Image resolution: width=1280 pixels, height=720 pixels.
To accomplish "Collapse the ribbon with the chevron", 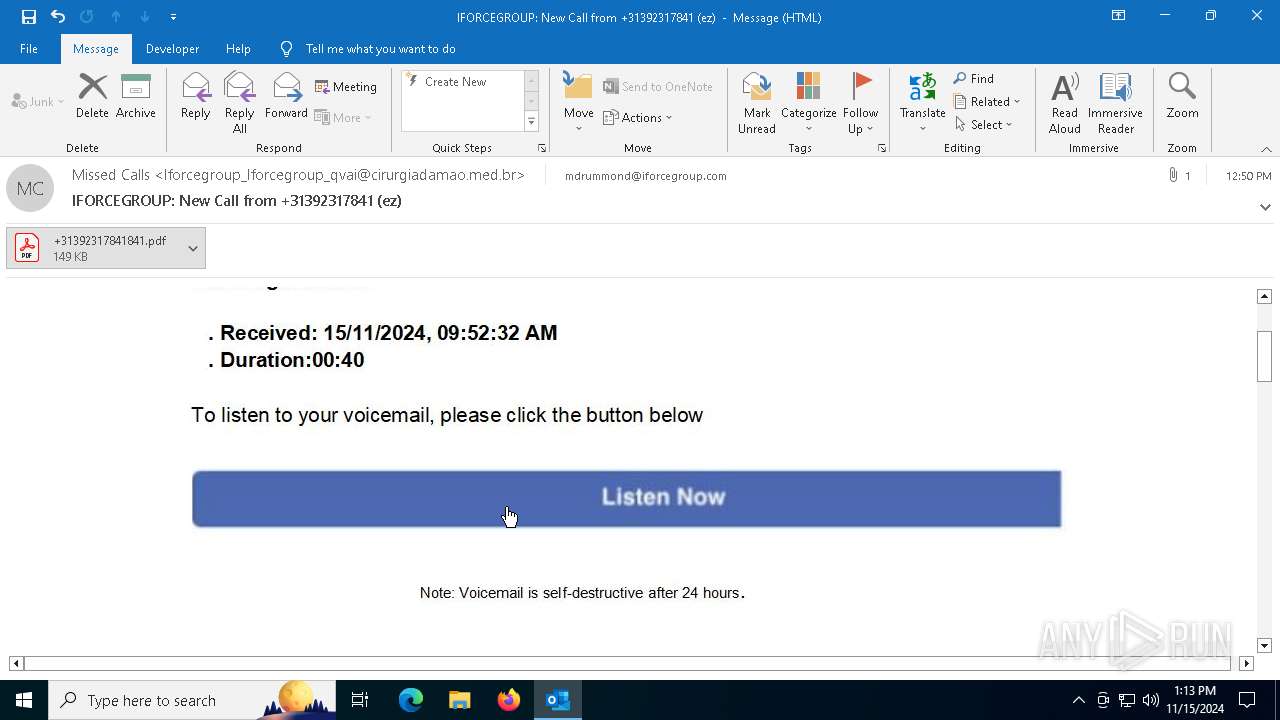I will pyautogui.click(x=1266, y=149).
